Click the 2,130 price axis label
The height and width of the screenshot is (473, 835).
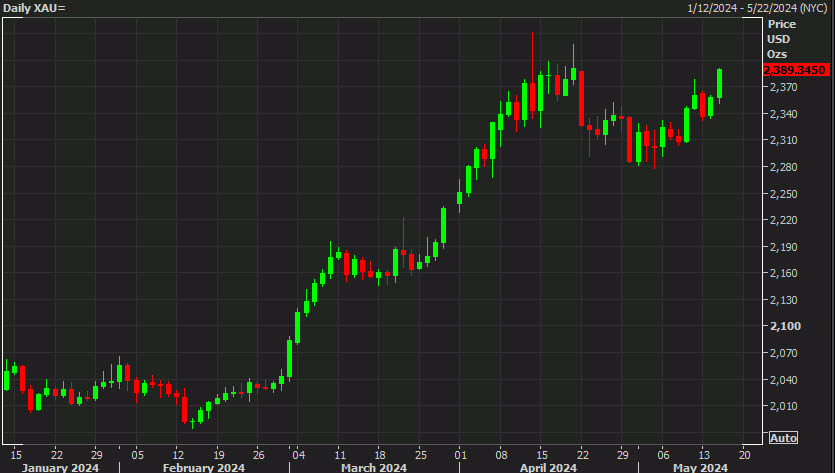[783, 300]
